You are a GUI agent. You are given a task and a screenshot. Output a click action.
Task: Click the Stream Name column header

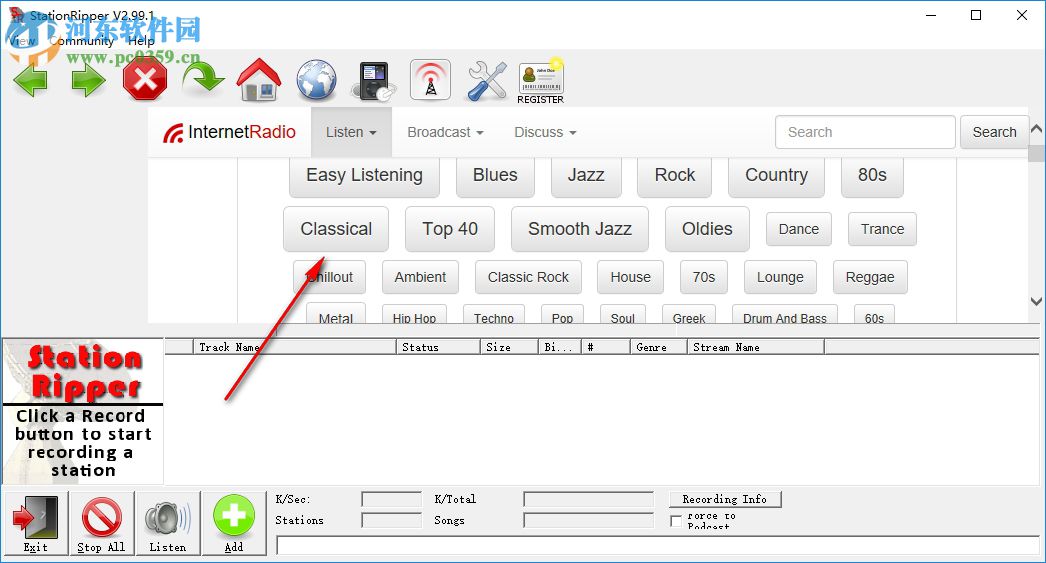(x=756, y=347)
